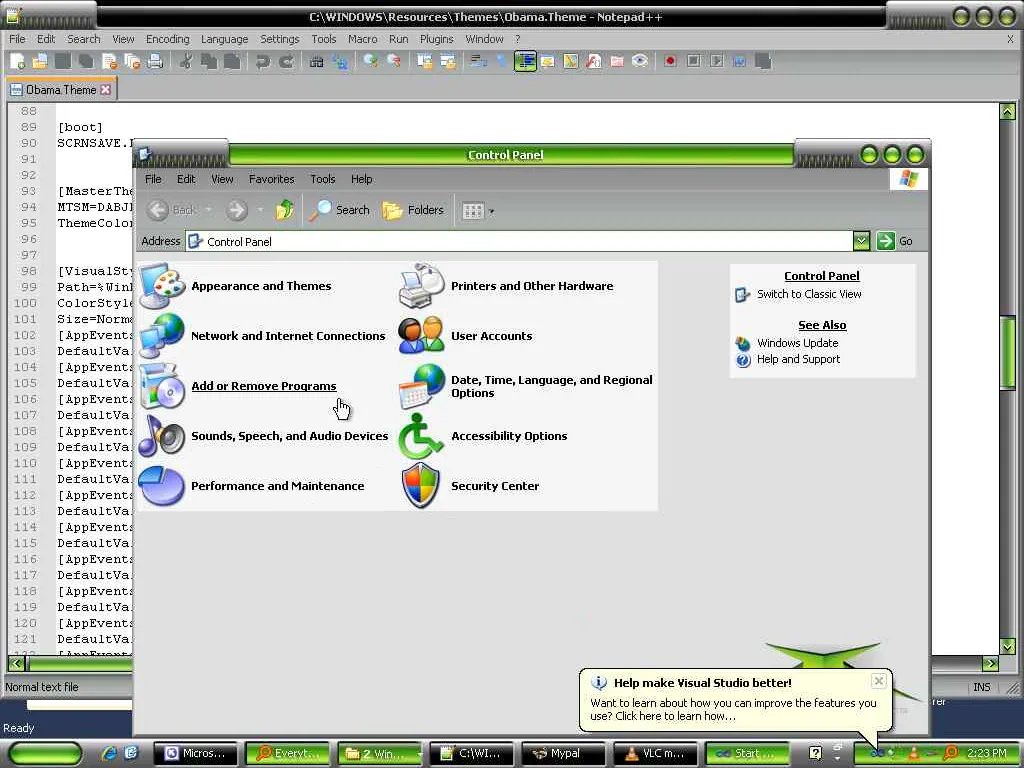This screenshot has height=768, width=1024.
Task: Click the Find binoculars icon in Notepad++ toolbar
Action: click(317, 61)
